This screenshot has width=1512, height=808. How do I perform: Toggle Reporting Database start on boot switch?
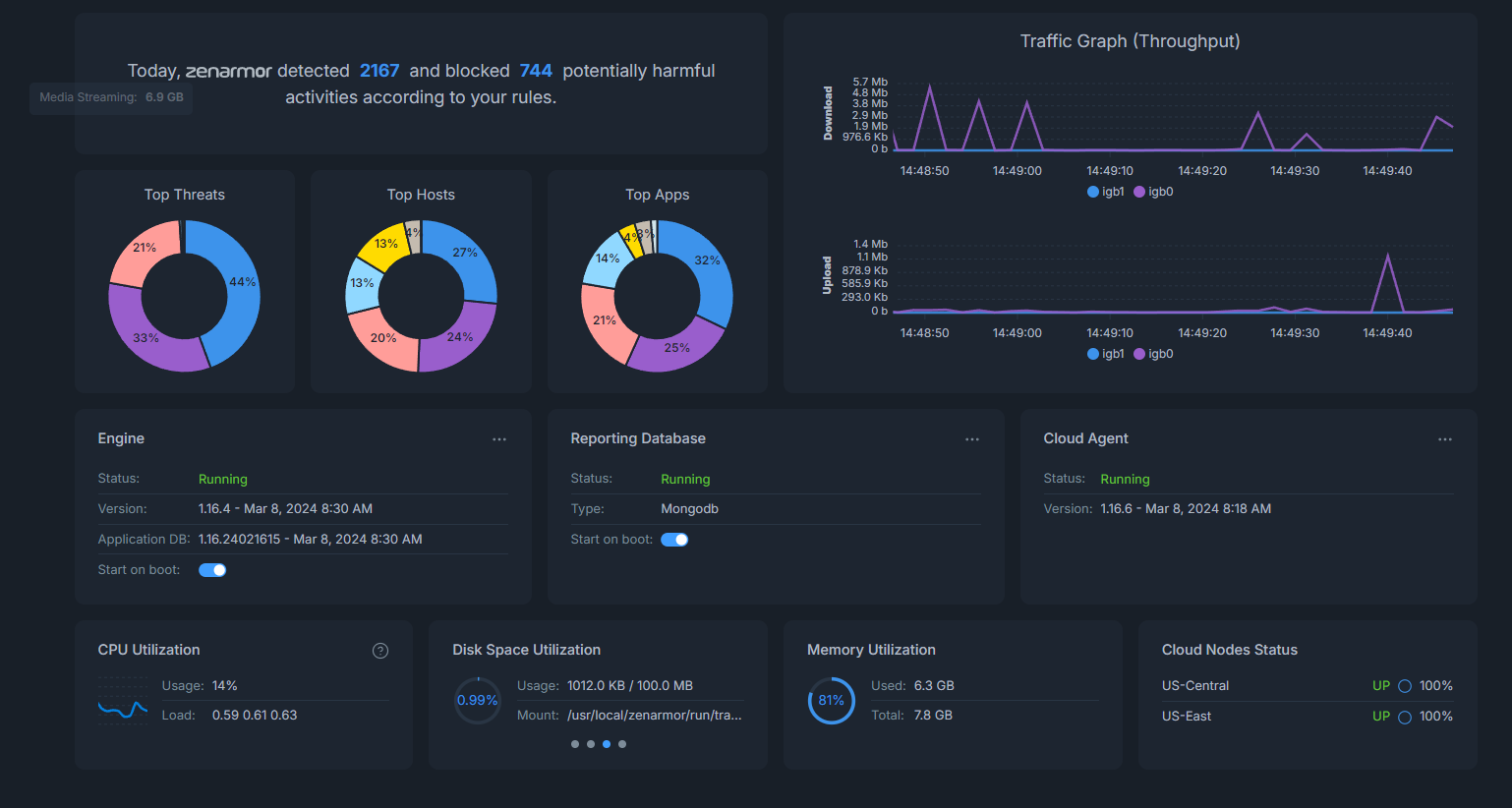[x=674, y=540]
